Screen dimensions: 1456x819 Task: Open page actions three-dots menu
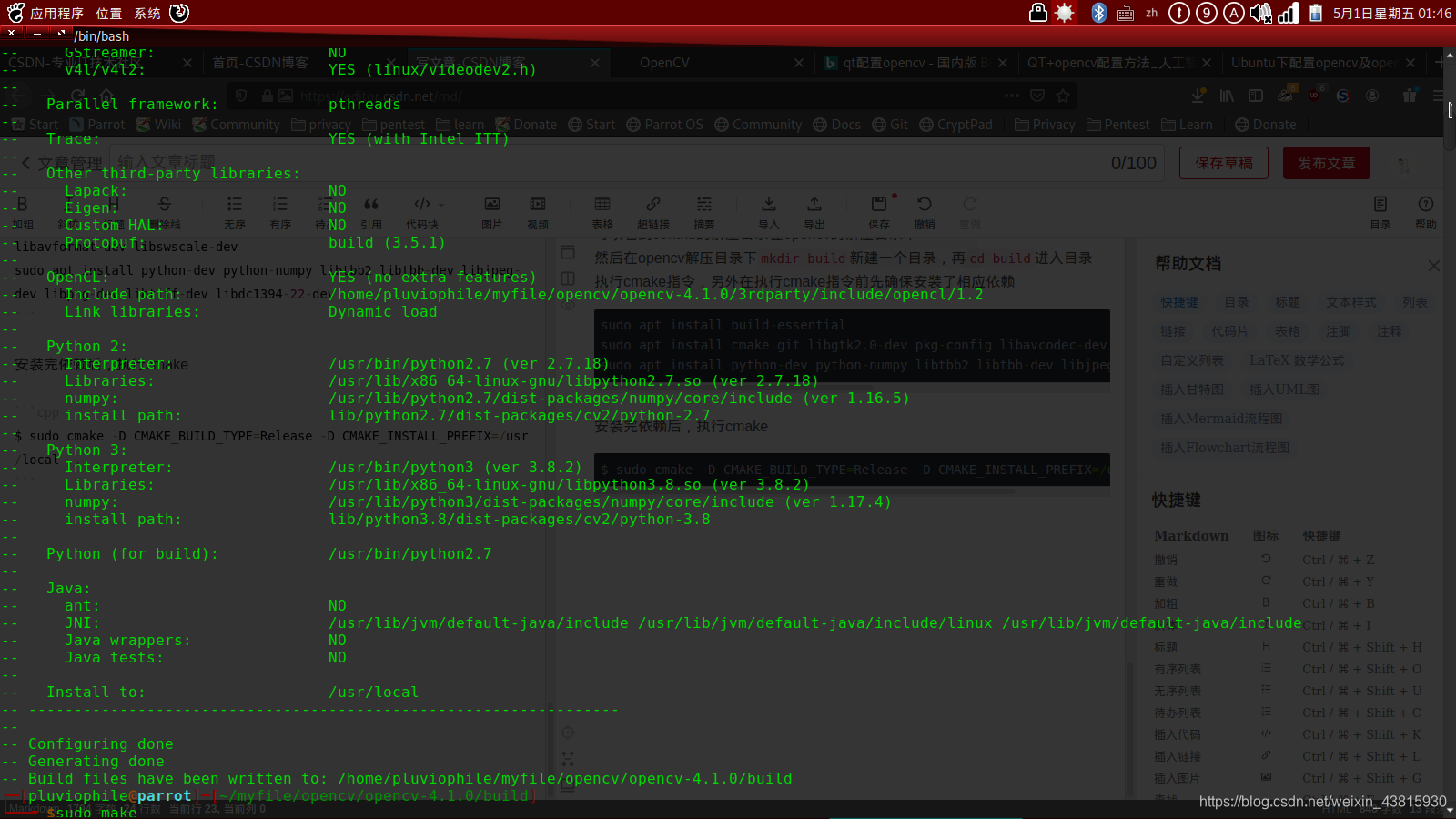tap(1012, 96)
